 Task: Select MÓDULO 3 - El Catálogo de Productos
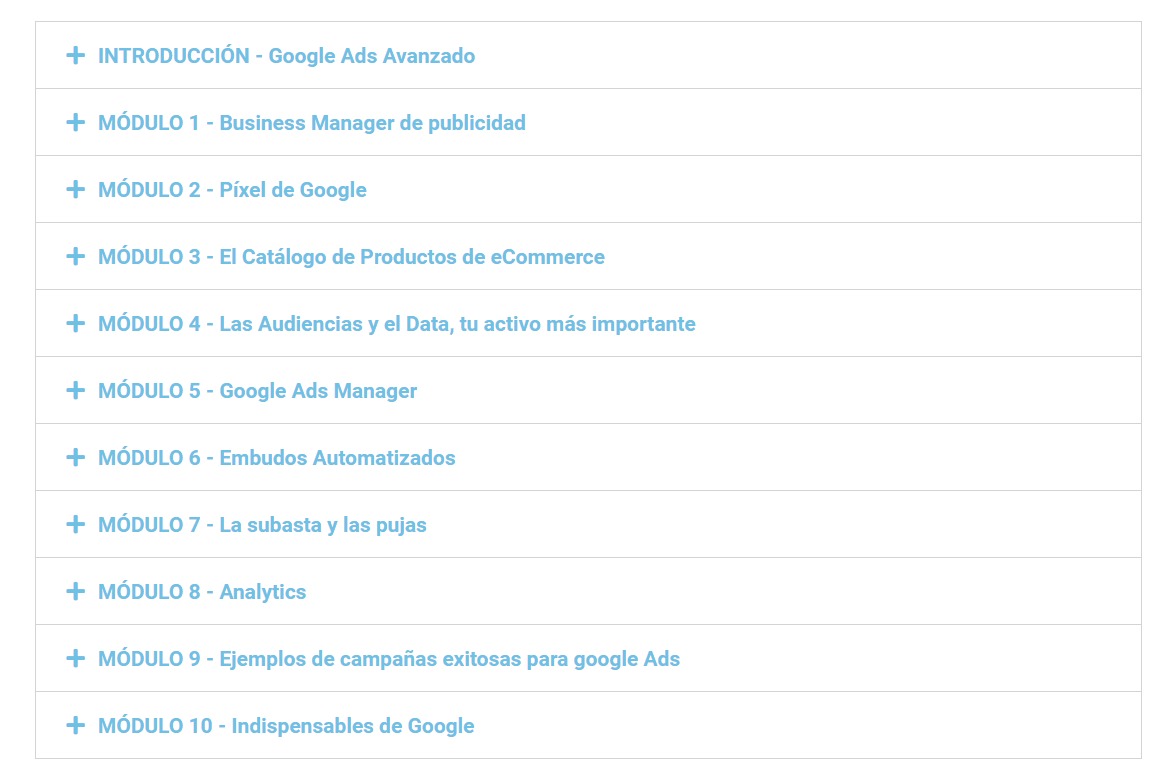(x=350, y=256)
